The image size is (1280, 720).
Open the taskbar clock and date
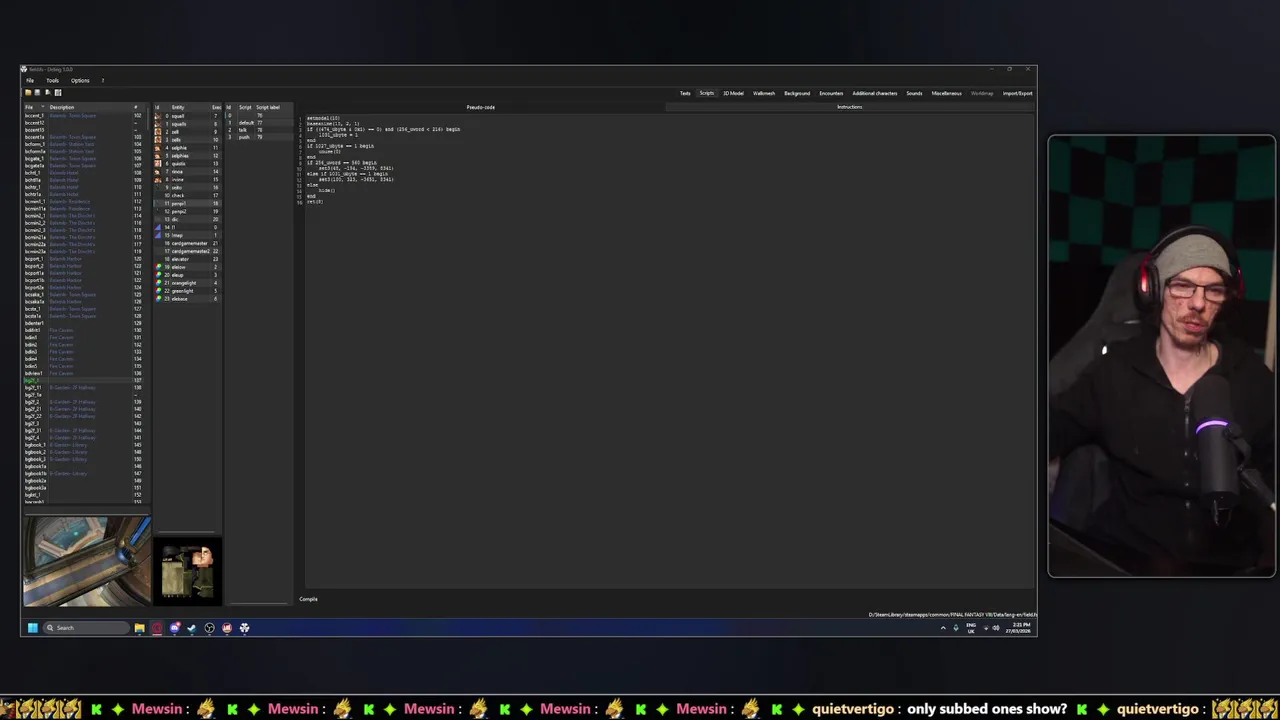coord(1018,628)
